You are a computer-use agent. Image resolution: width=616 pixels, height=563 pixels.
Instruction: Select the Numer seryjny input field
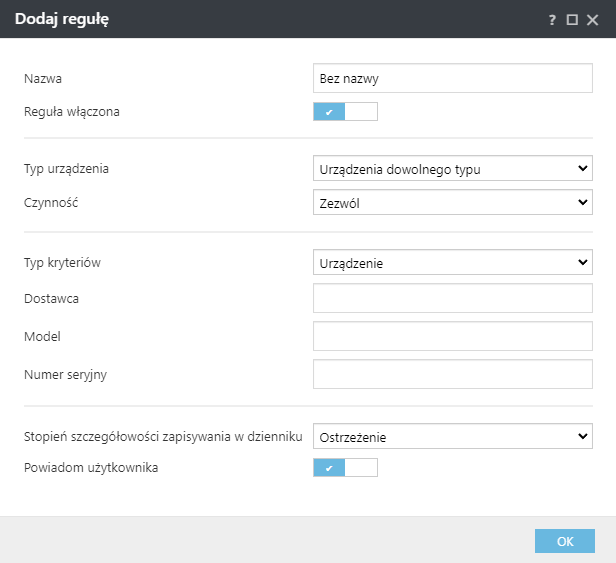point(452,374)
